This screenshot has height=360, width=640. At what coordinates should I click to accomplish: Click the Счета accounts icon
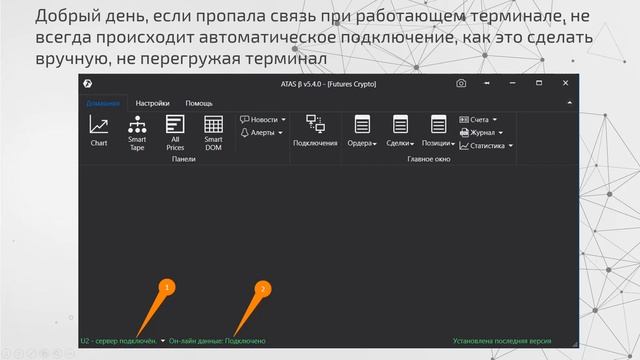tap(464, 120)
